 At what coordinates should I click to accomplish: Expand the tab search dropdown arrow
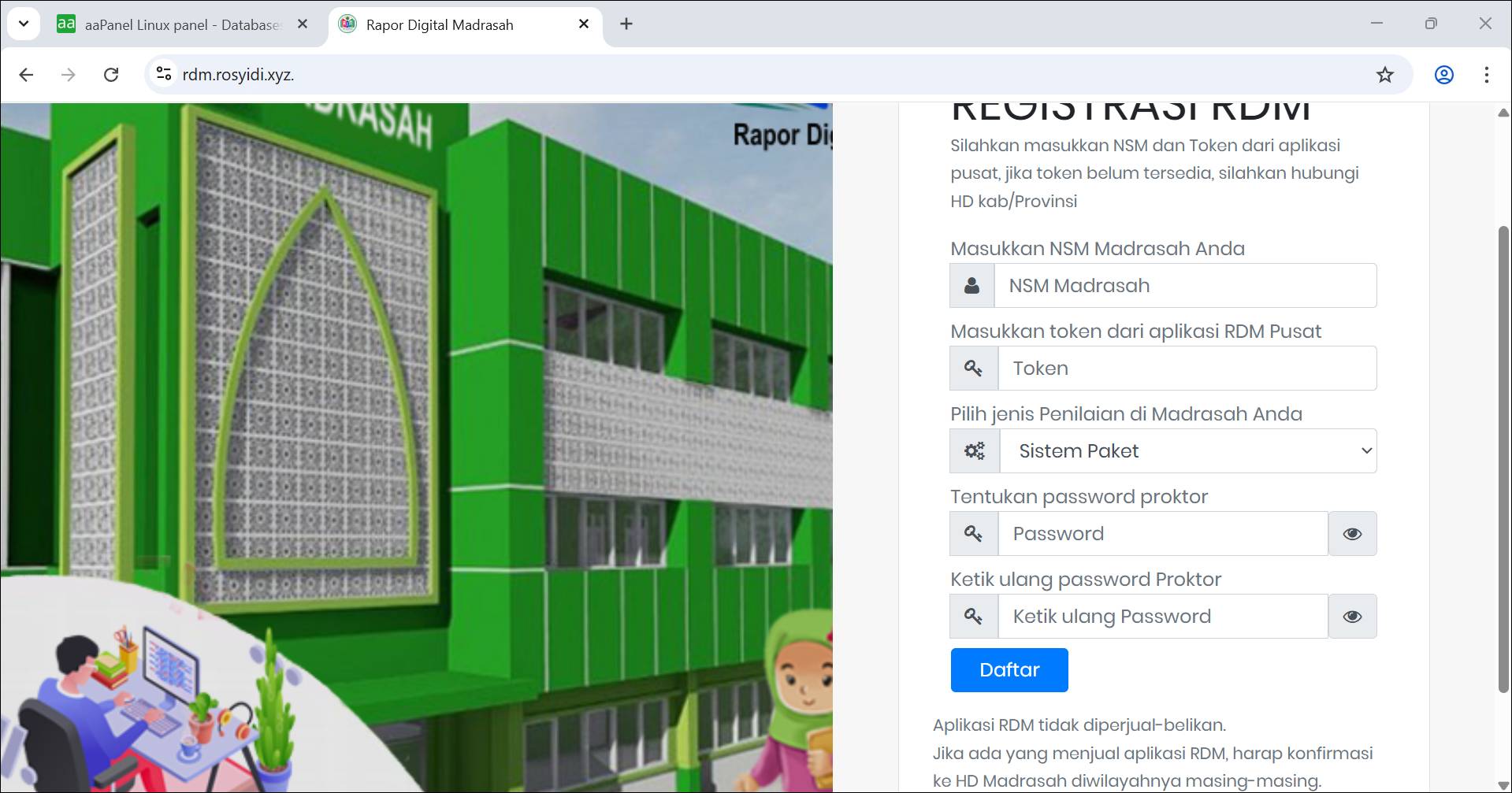[x=24, y=24]
